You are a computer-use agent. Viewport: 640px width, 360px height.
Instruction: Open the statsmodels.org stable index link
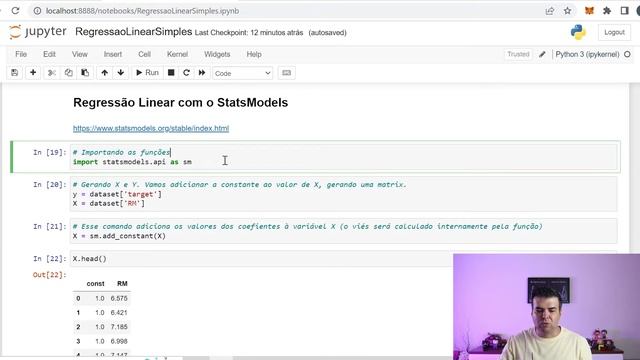[151, 128]
